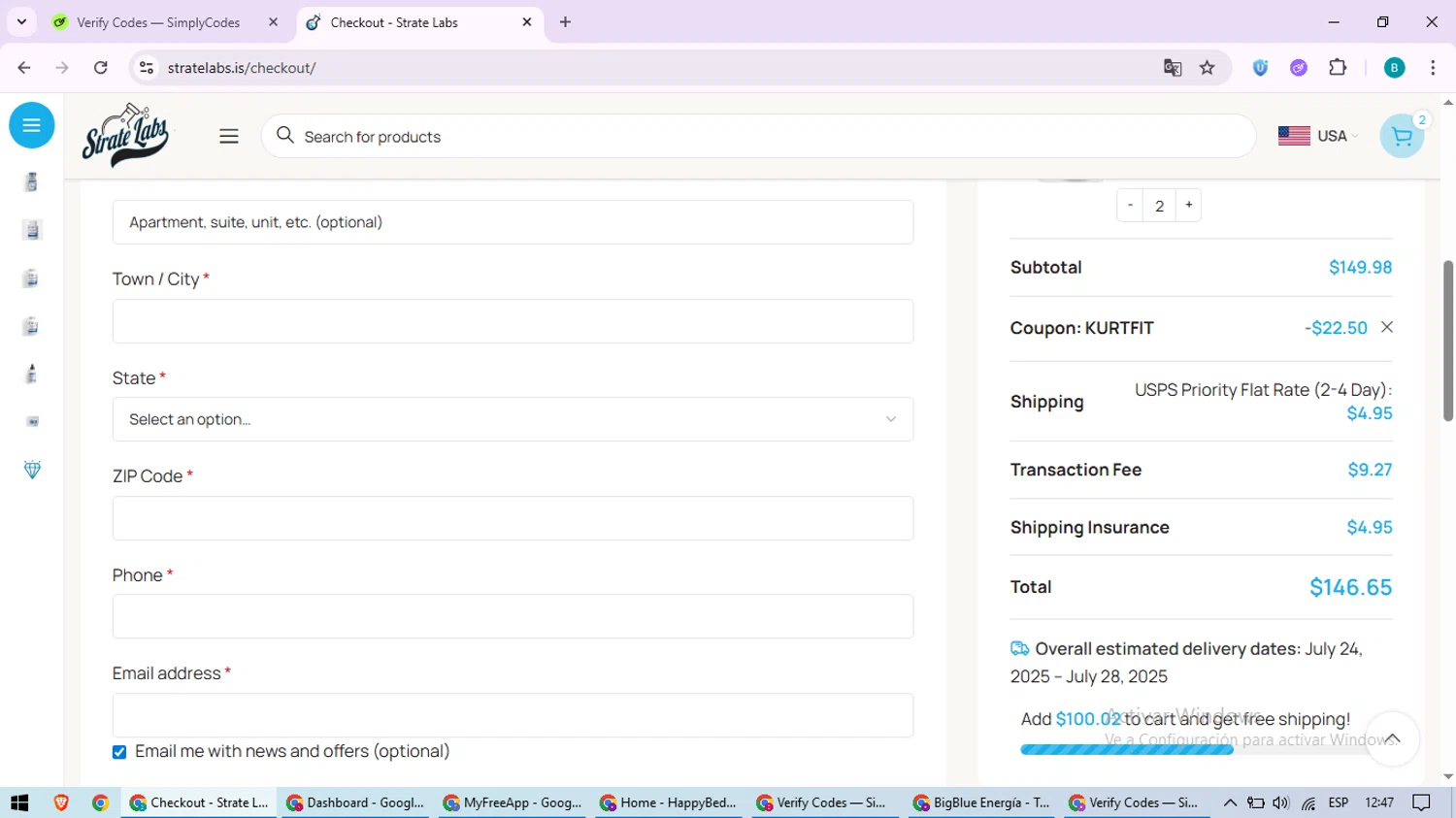Click the browser forward arrow
This screenshot has height=818, width=1456.
coord(62,68)
